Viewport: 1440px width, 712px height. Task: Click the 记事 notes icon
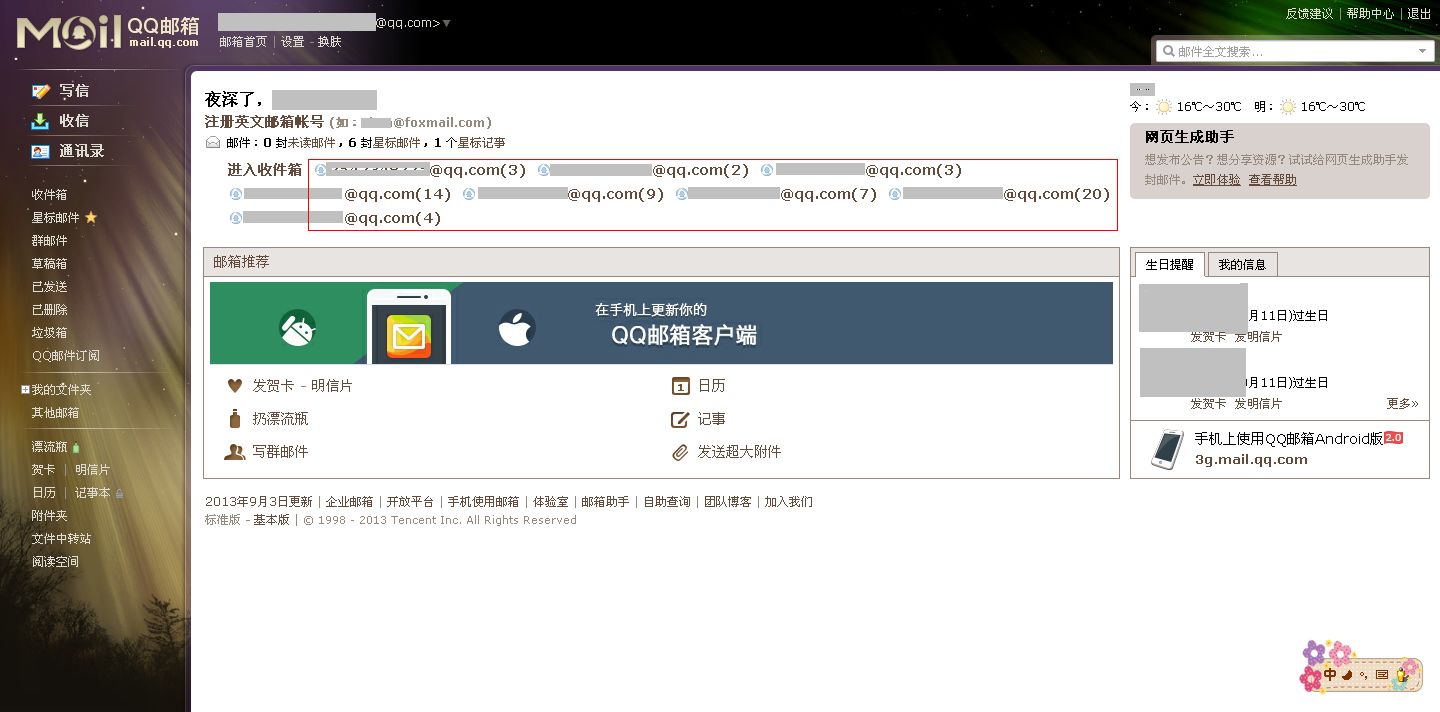[x=681, y=418]
